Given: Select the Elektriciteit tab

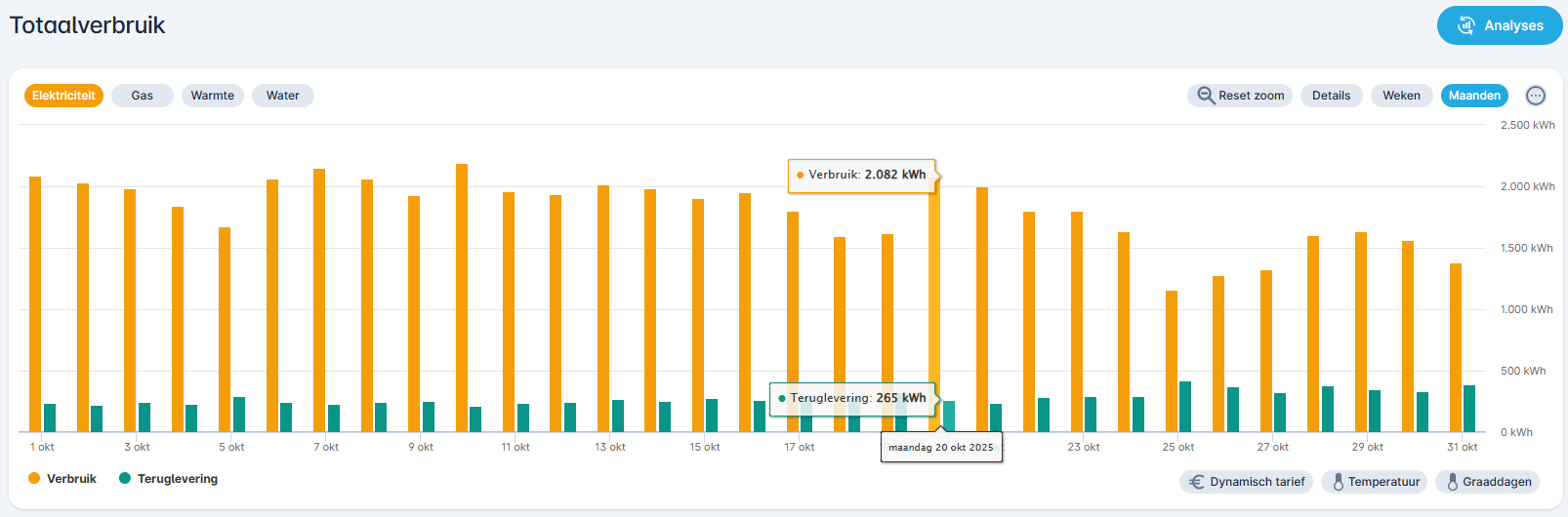Looking at the screenshot, I should [x=63, y=96].
